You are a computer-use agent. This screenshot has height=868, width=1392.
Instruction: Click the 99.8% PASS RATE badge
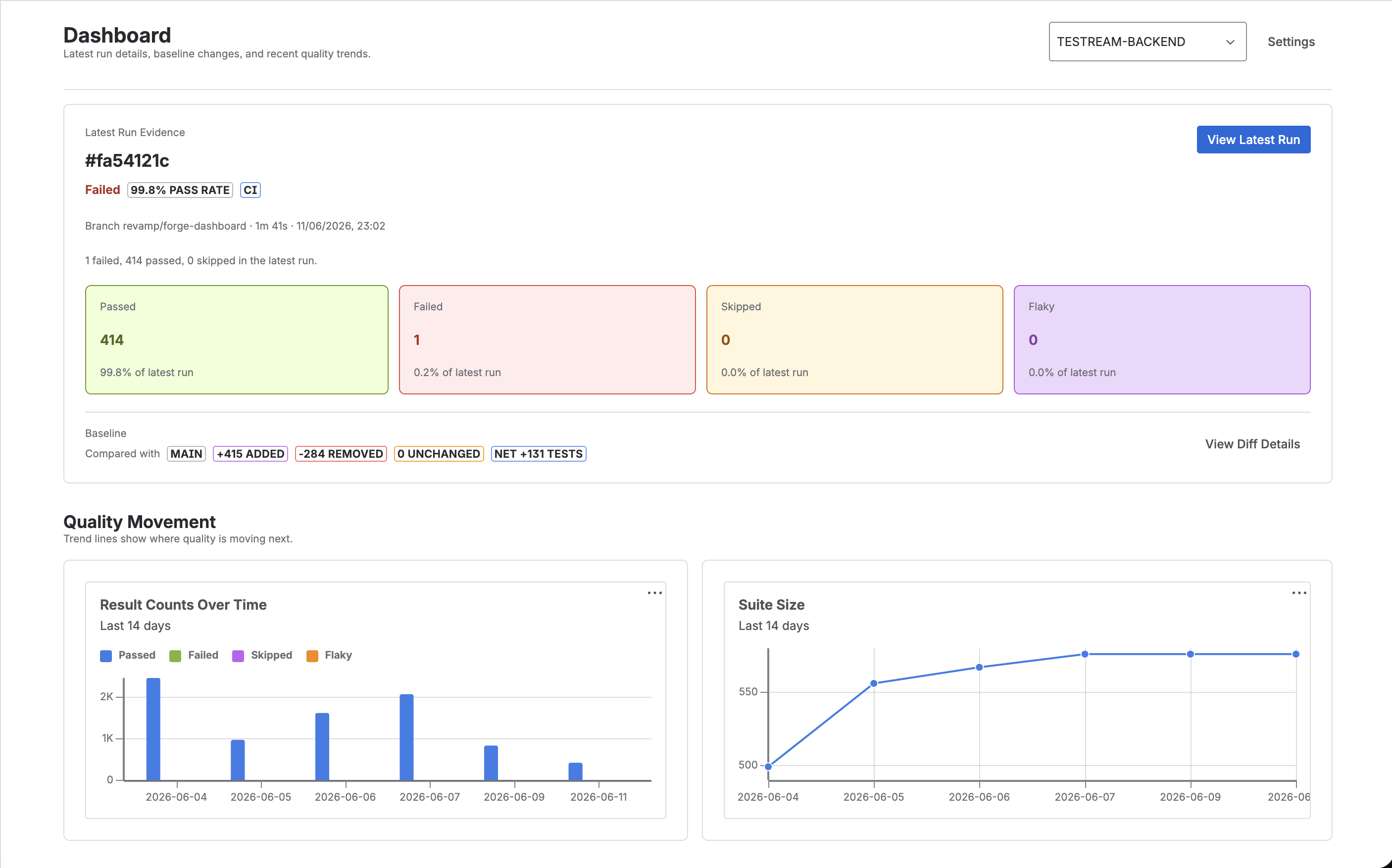[x=180, y=190]
